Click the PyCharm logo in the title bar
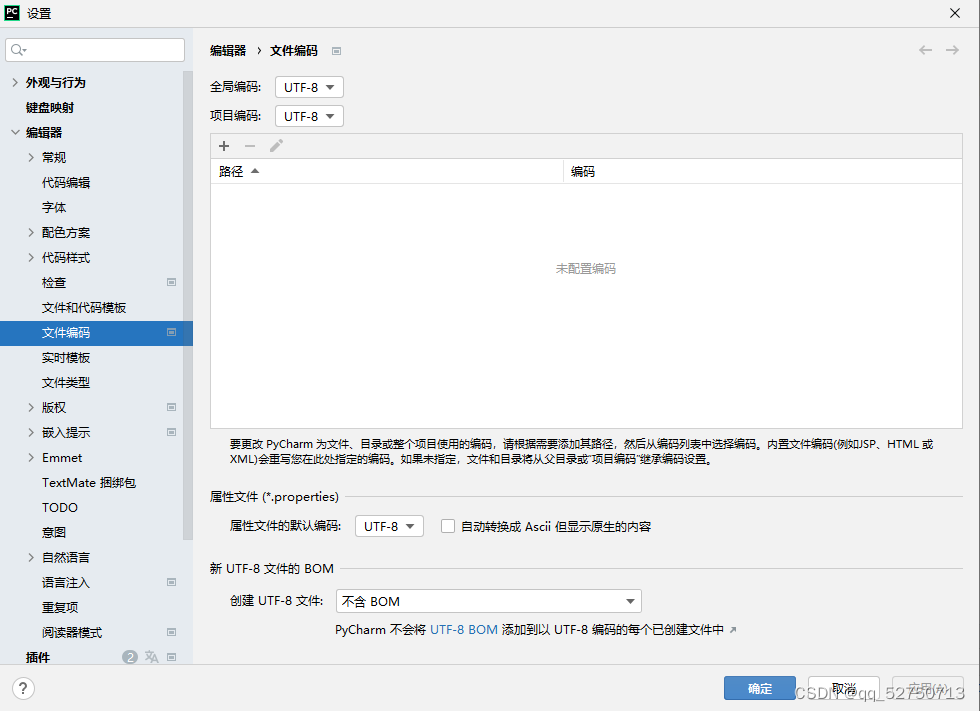This screenshot has width=980, height=711. pos(14,13)
